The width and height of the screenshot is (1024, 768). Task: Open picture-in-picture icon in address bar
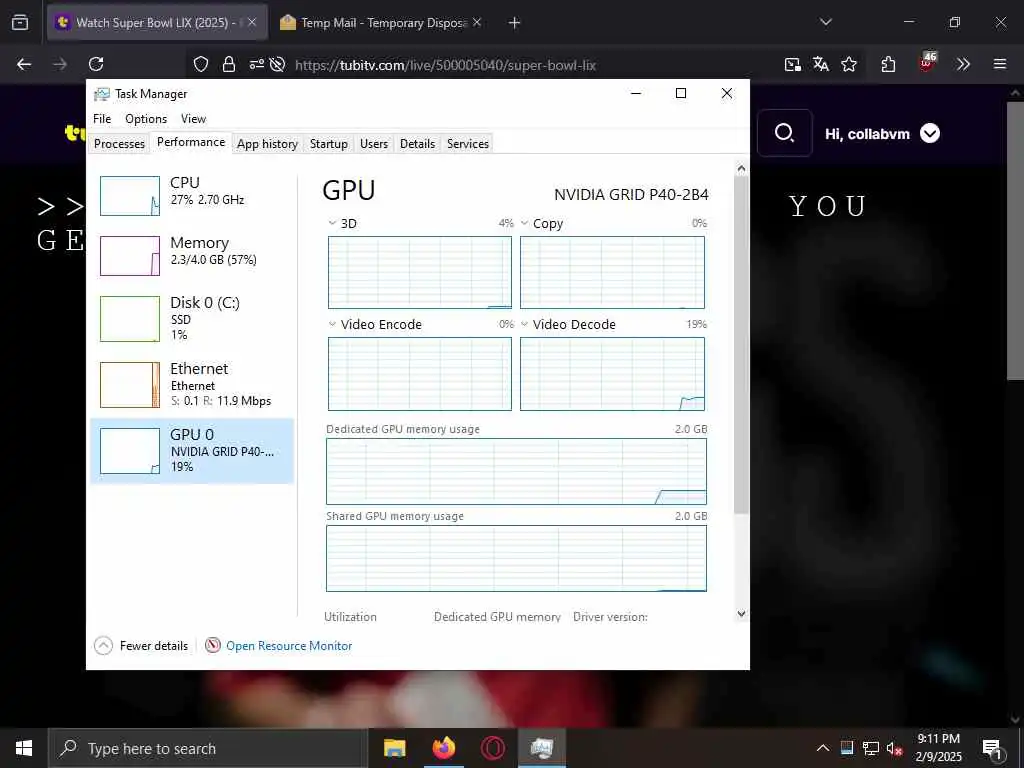pyautogui.click(x=793, y=64)
